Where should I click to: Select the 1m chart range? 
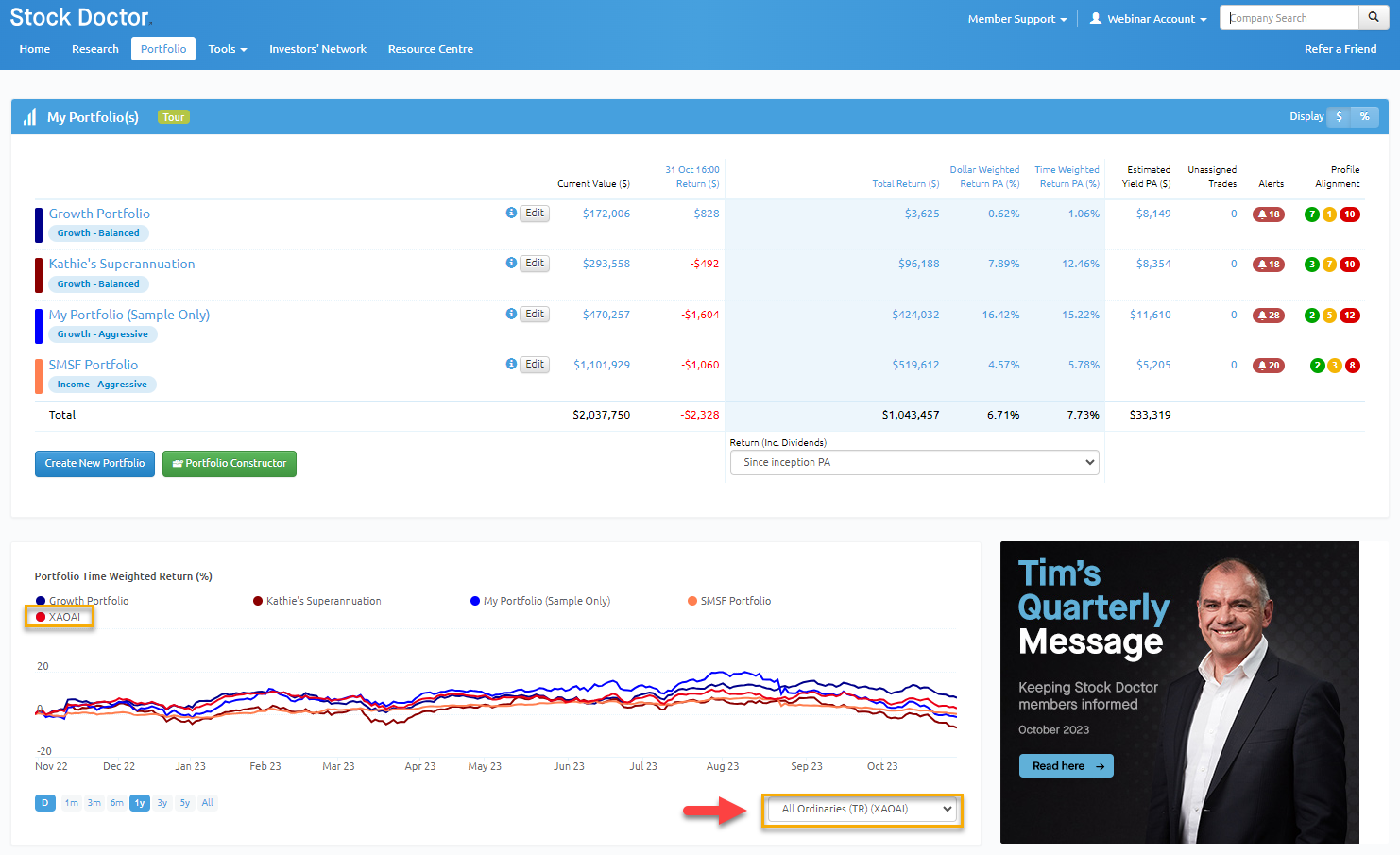(x=72, y=803)
